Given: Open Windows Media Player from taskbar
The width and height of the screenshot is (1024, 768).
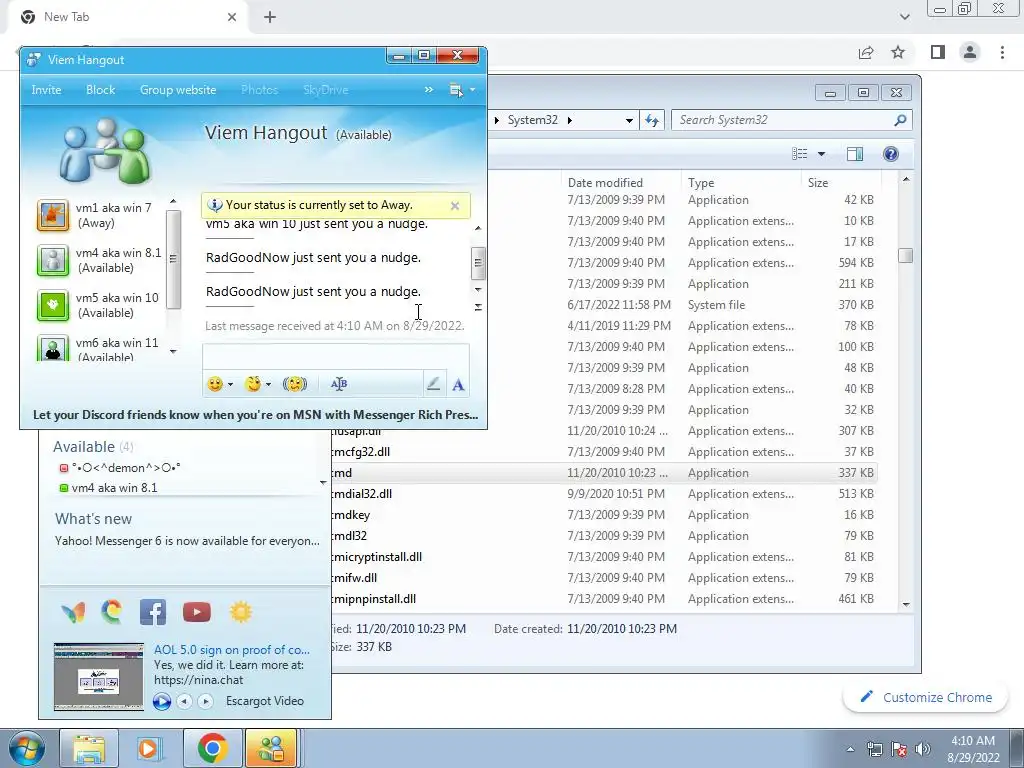Looking at the screenshot, I should coord(150,748).
